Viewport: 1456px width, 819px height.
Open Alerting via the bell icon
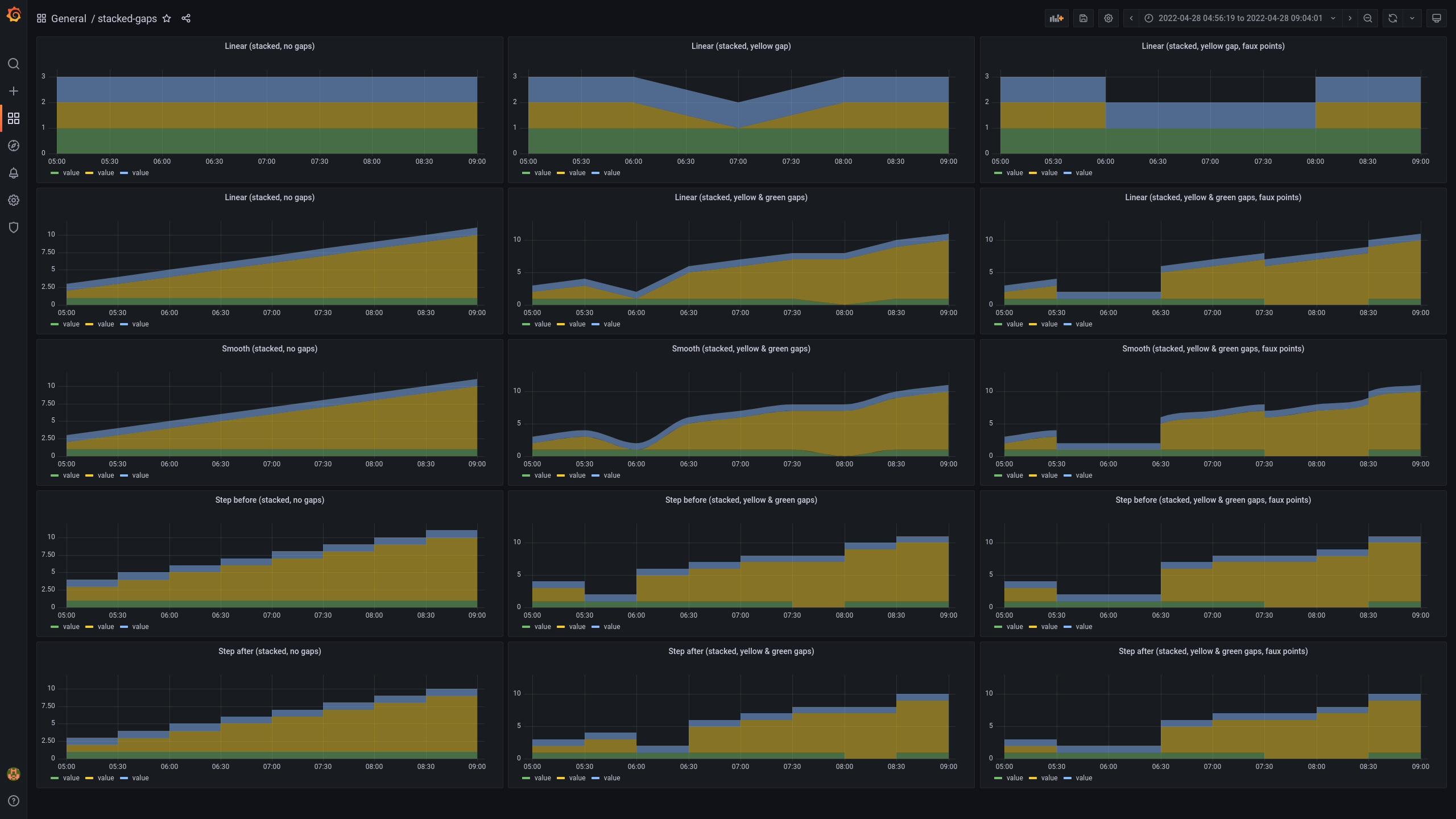(14, 173)
